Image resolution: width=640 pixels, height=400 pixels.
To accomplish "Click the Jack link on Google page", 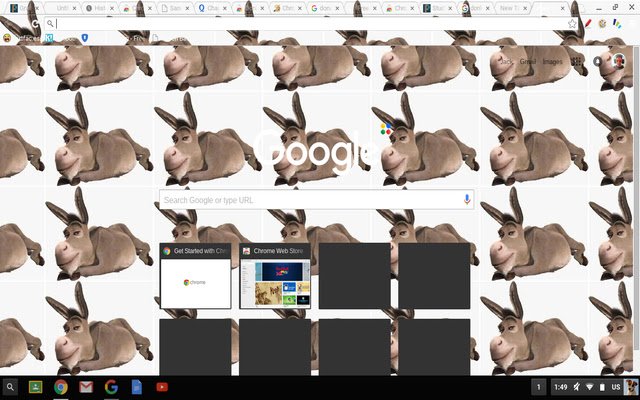I will [x=506, y=62].
